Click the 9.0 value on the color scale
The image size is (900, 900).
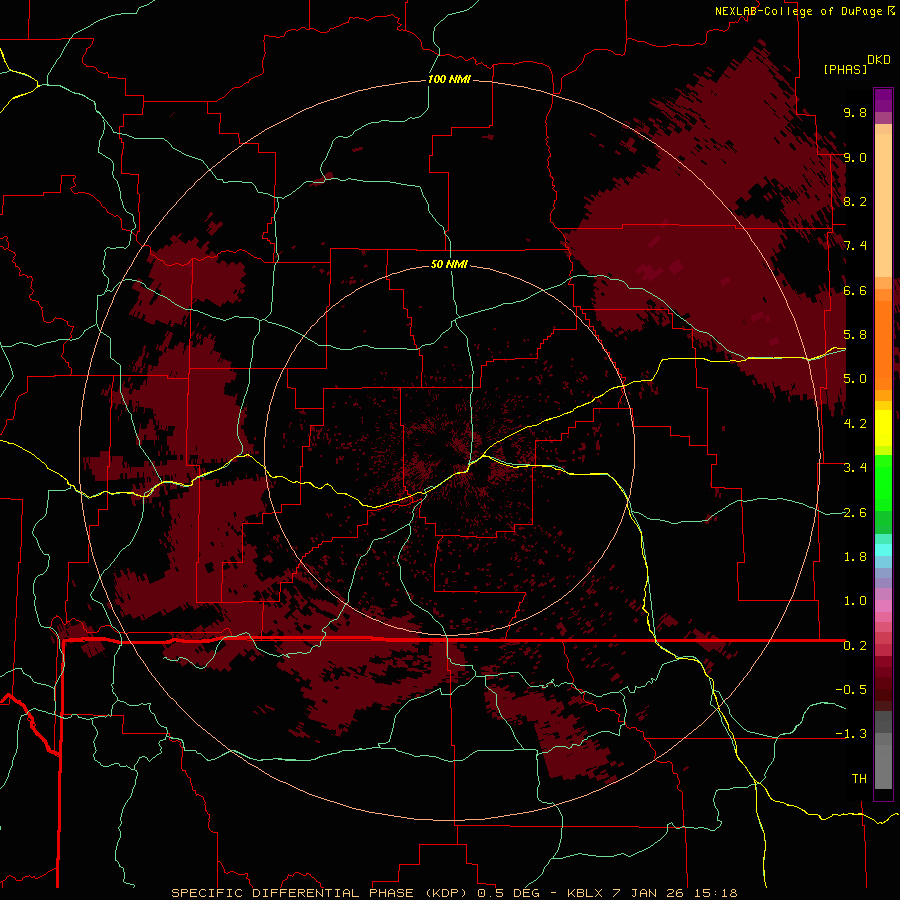pyautogui.click(x=855, y=157)
